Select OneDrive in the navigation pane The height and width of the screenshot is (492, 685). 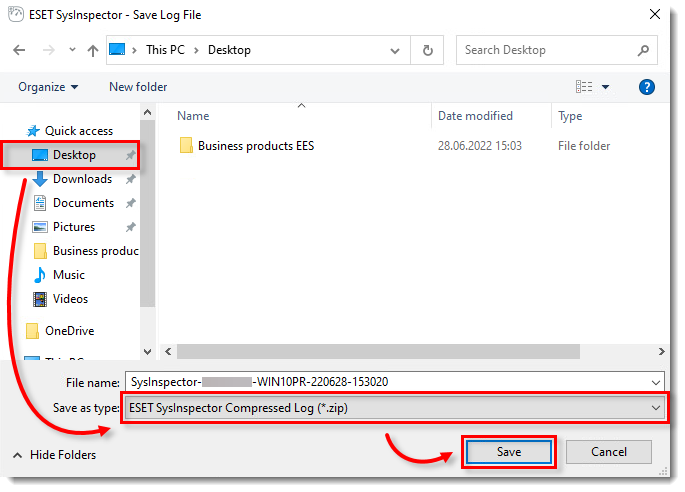69,331
